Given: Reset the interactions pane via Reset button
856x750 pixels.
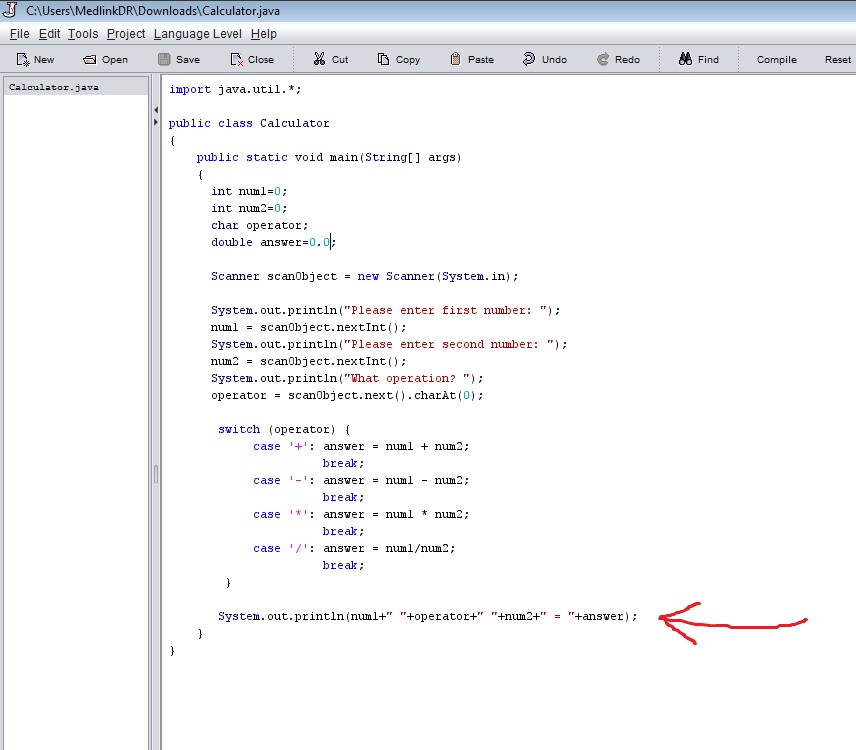Looking at the screenshot, I should click(x=837, y=59).
